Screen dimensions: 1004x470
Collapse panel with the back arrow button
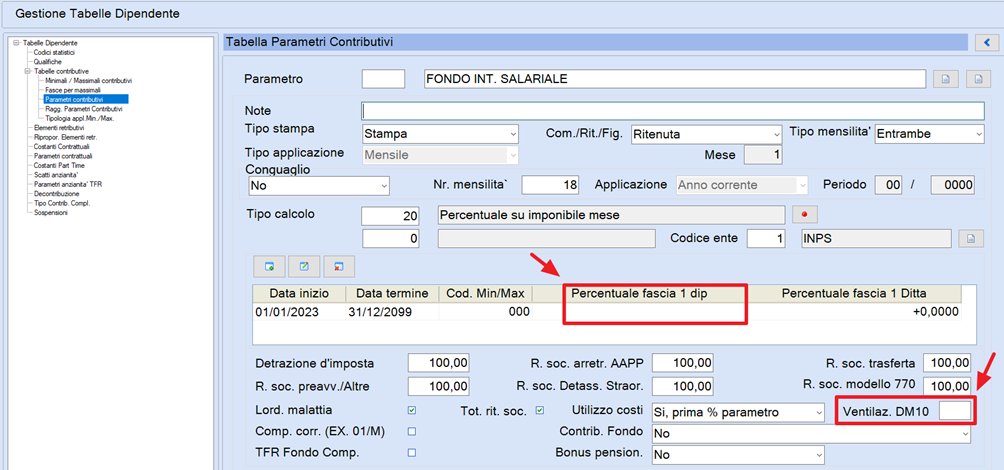(987, 43)
